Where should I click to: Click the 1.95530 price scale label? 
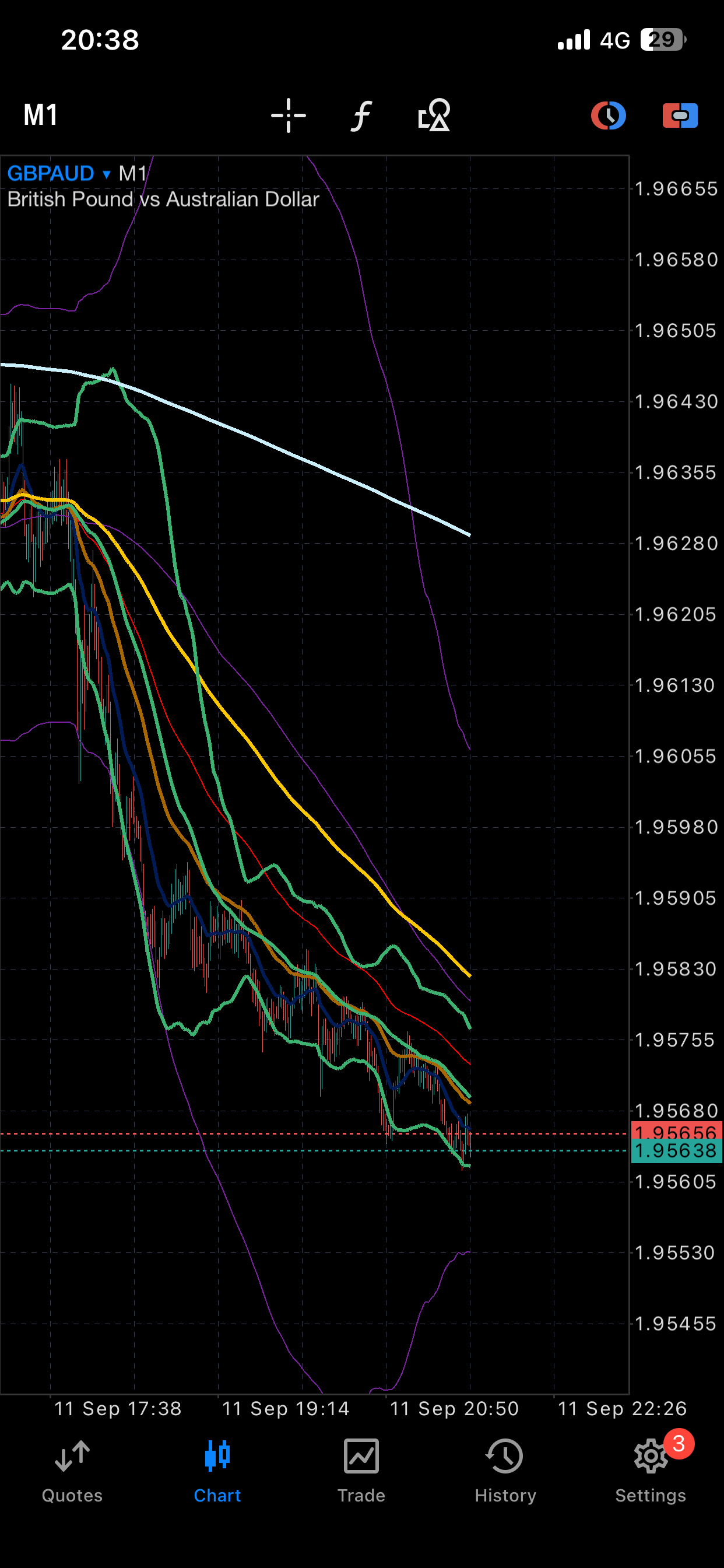676,1252
